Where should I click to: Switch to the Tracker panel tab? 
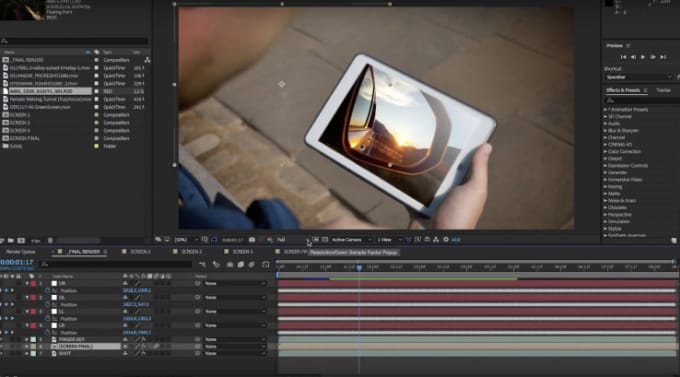(663, 90)
